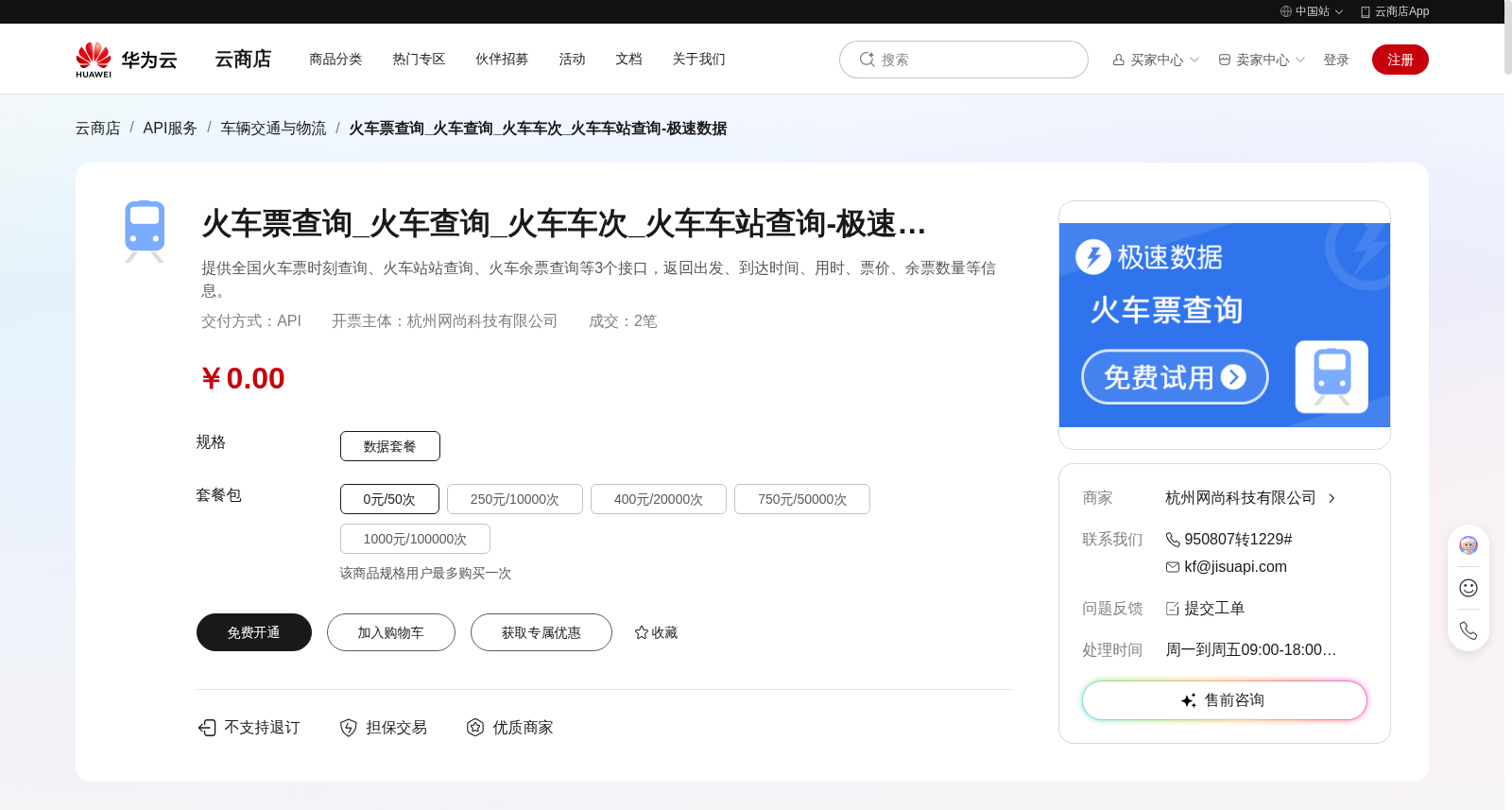Open the floating assistant robot icon
1512x810 pixels.
pos(1469,545)
